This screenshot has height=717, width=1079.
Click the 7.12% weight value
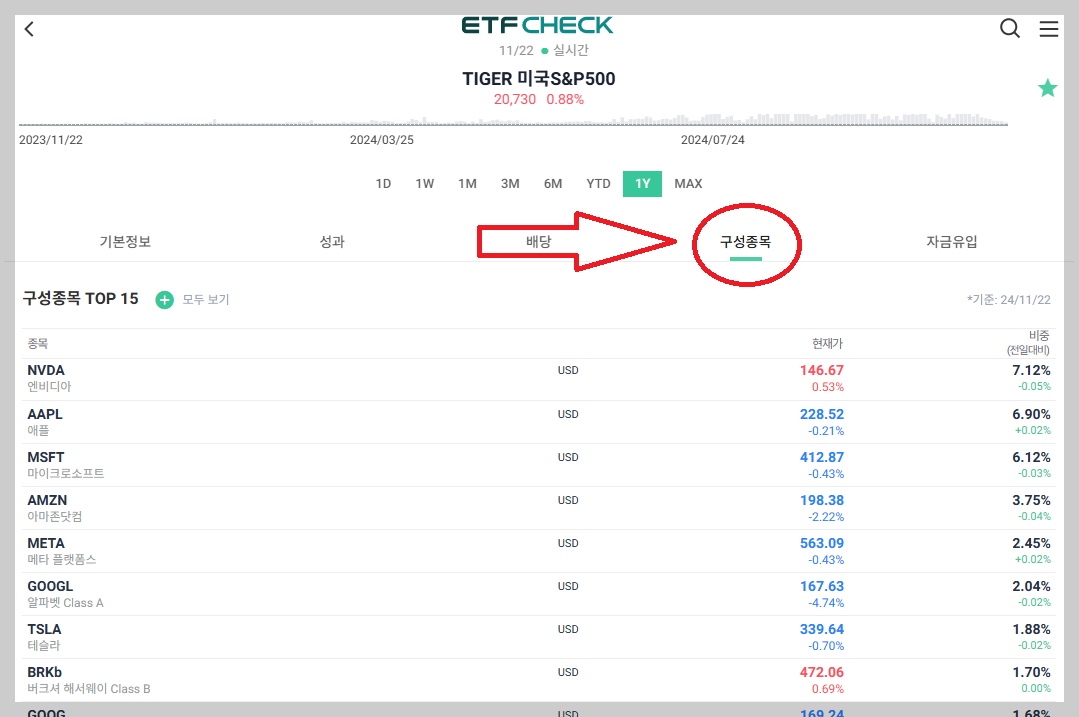1031,370
